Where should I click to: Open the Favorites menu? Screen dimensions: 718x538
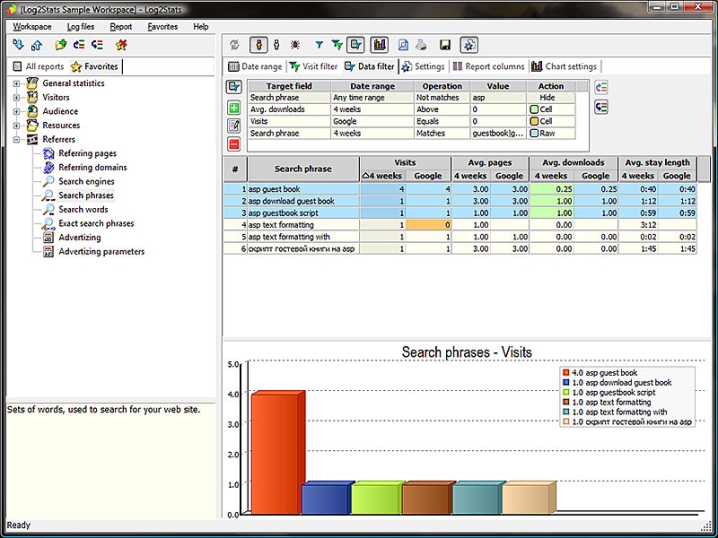163,27
